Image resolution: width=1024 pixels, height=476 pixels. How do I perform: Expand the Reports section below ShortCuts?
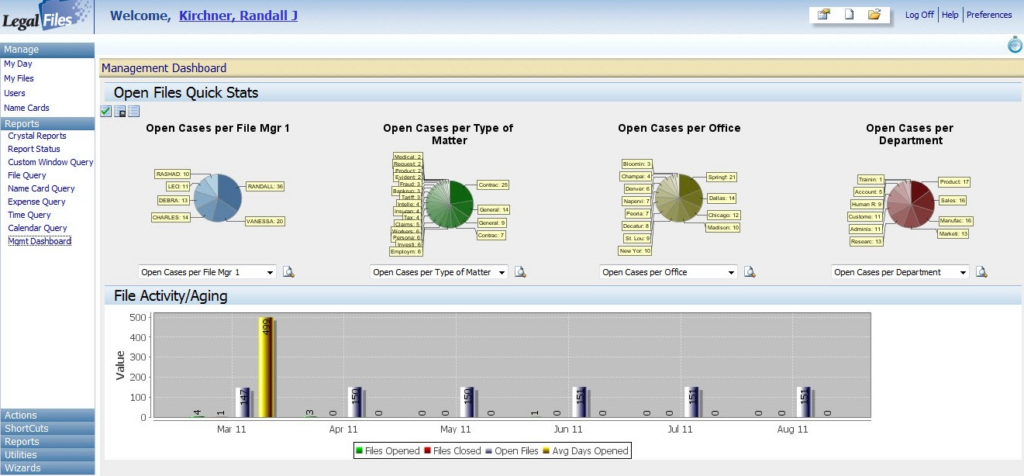(x=47, y=441)
